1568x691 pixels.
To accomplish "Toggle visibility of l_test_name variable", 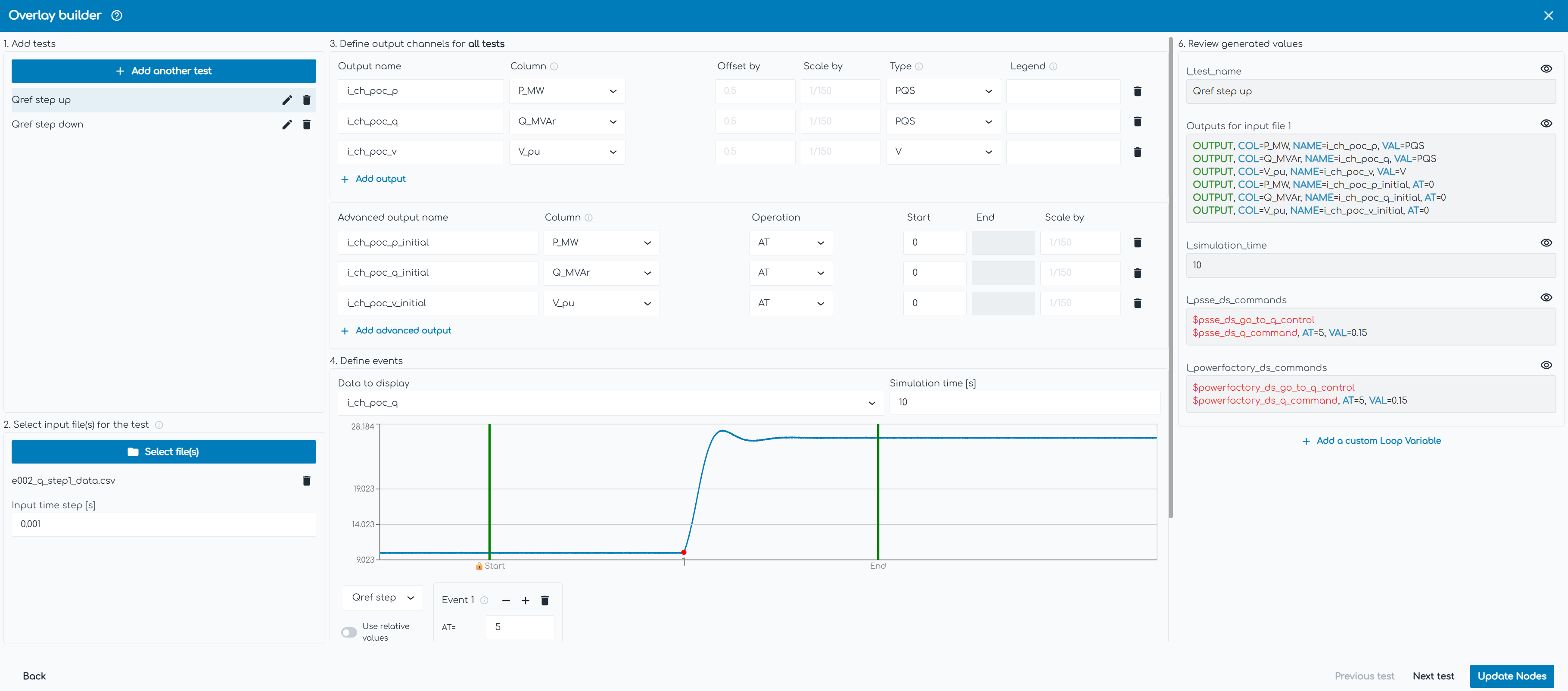I will (1546, 69).
